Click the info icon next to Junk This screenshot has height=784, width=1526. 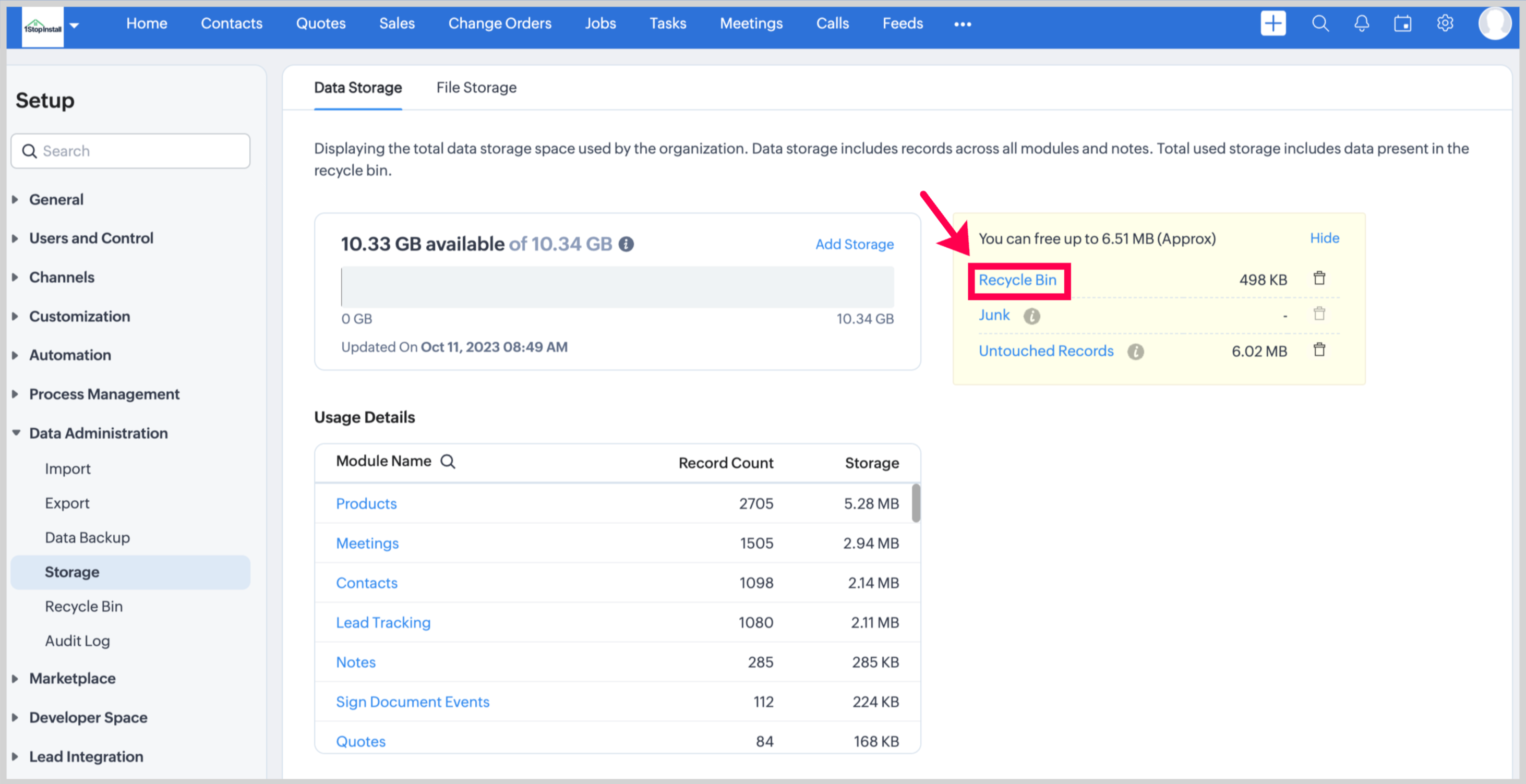click(1031, 316)
